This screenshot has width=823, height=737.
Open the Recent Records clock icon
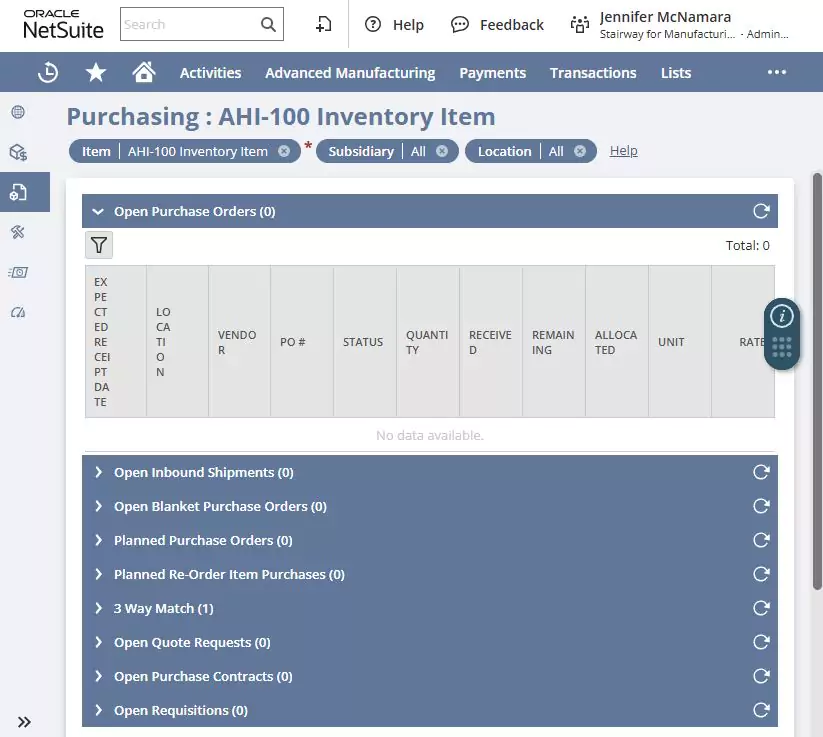pos(48,72)
